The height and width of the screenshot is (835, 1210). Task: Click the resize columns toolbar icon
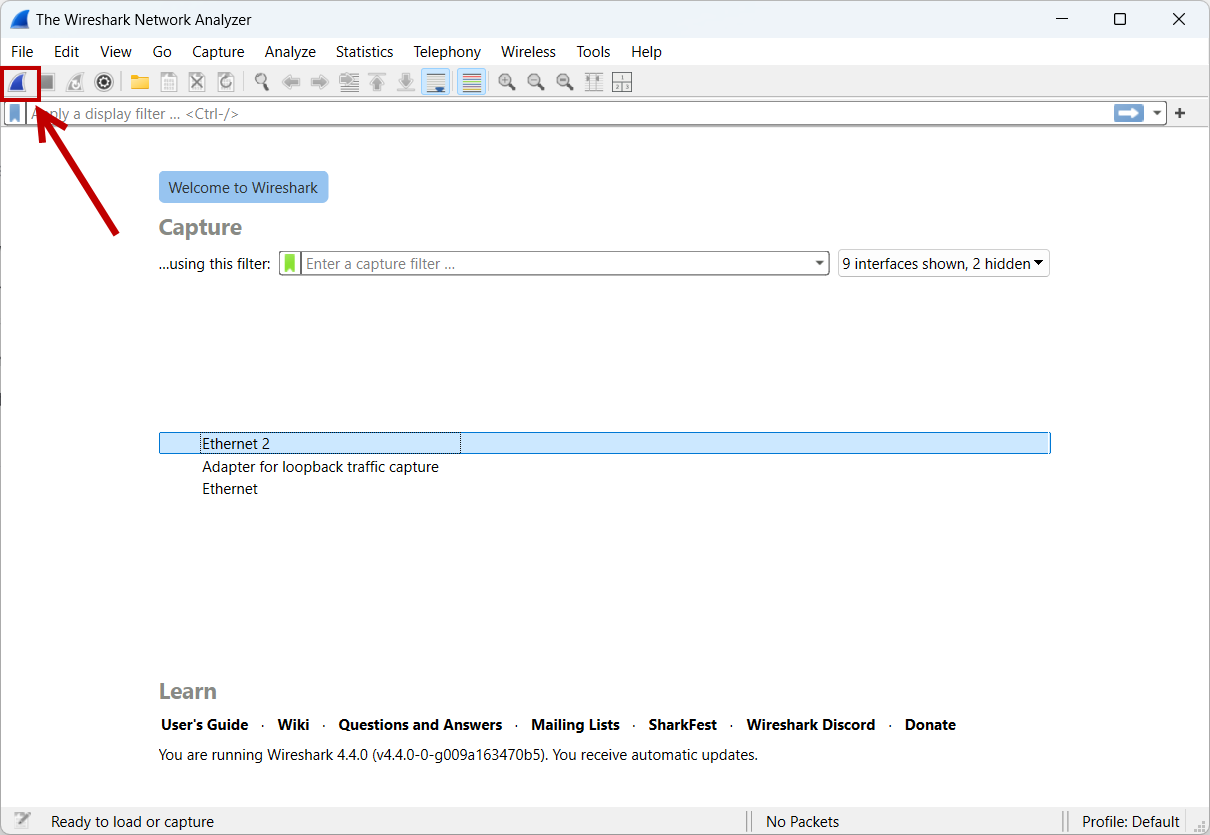(593, 82)
